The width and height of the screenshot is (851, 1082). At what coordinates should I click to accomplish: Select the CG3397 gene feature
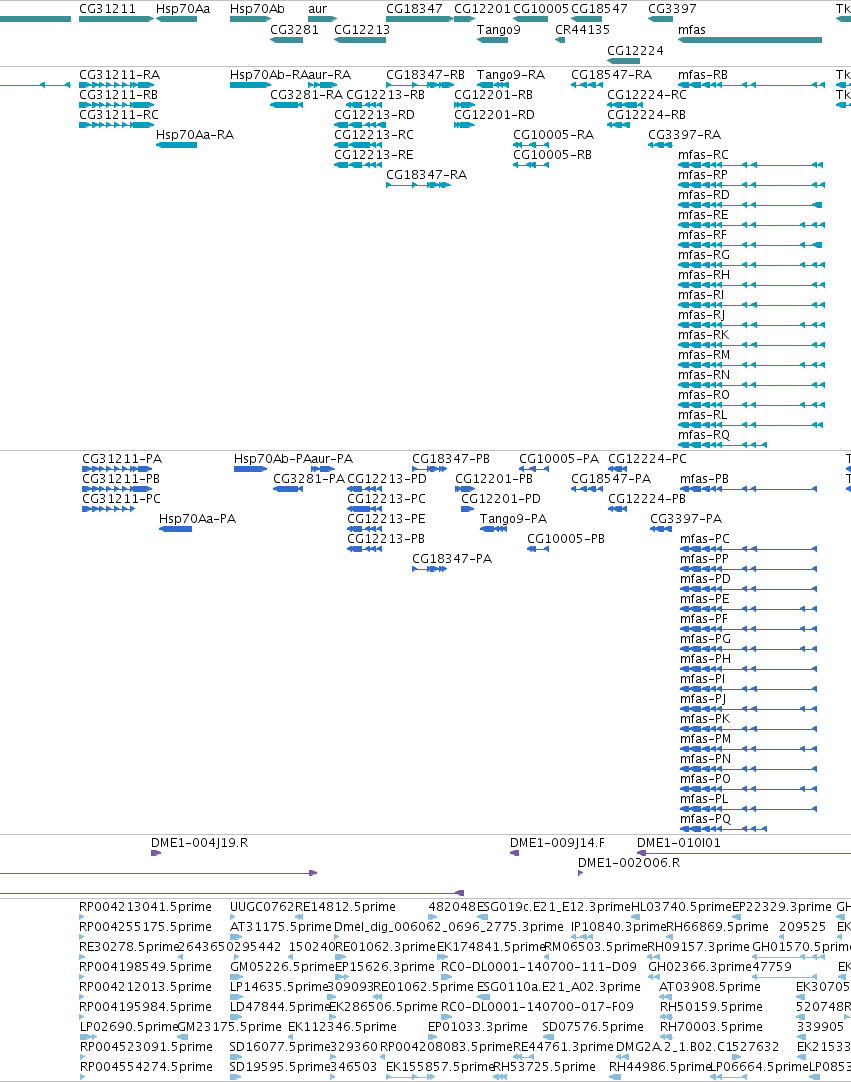[x=661, y=19]
